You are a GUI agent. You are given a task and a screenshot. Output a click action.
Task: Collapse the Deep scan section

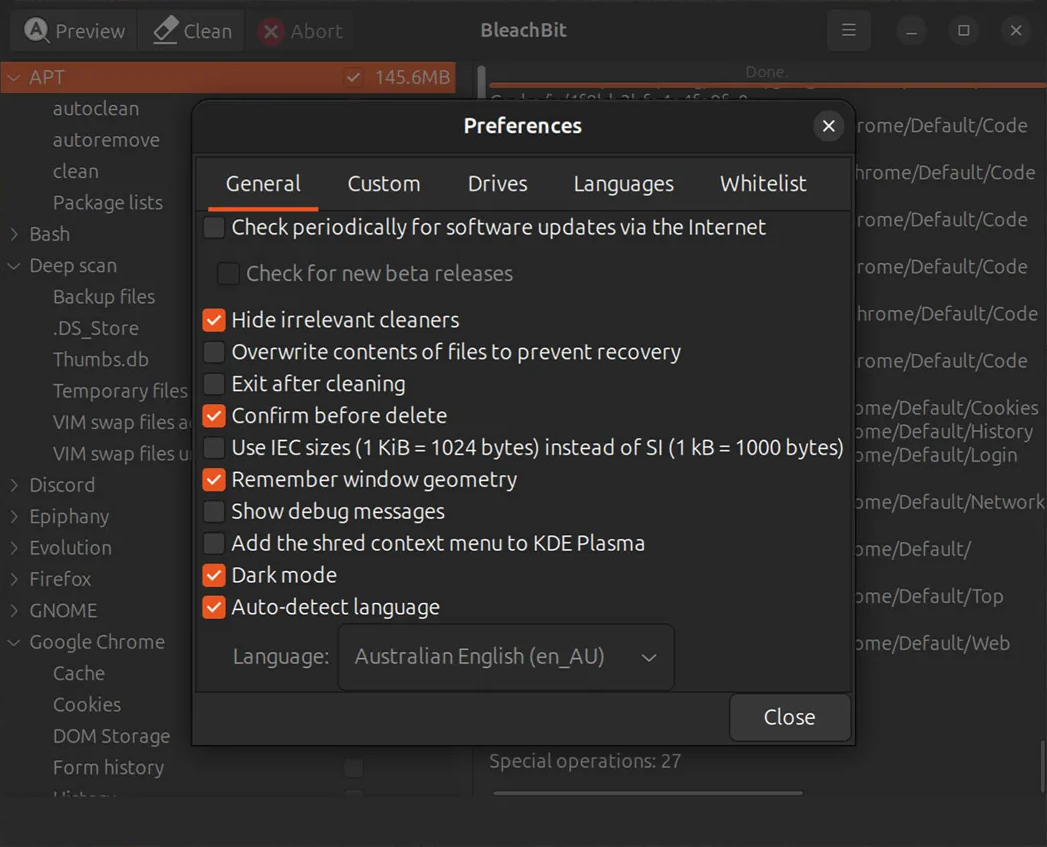(x=12, y=265)
